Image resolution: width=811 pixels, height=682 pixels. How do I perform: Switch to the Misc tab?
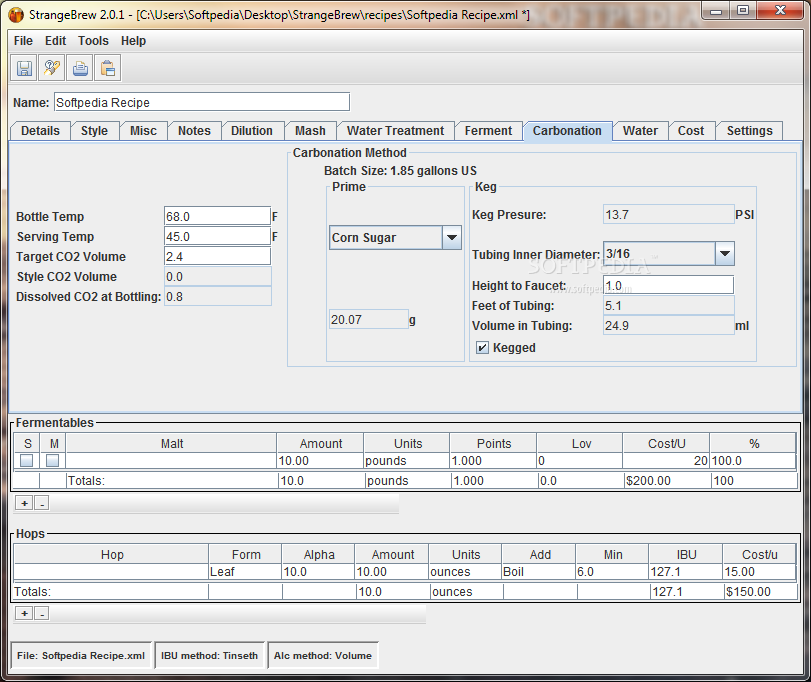(x=143, y=131)
